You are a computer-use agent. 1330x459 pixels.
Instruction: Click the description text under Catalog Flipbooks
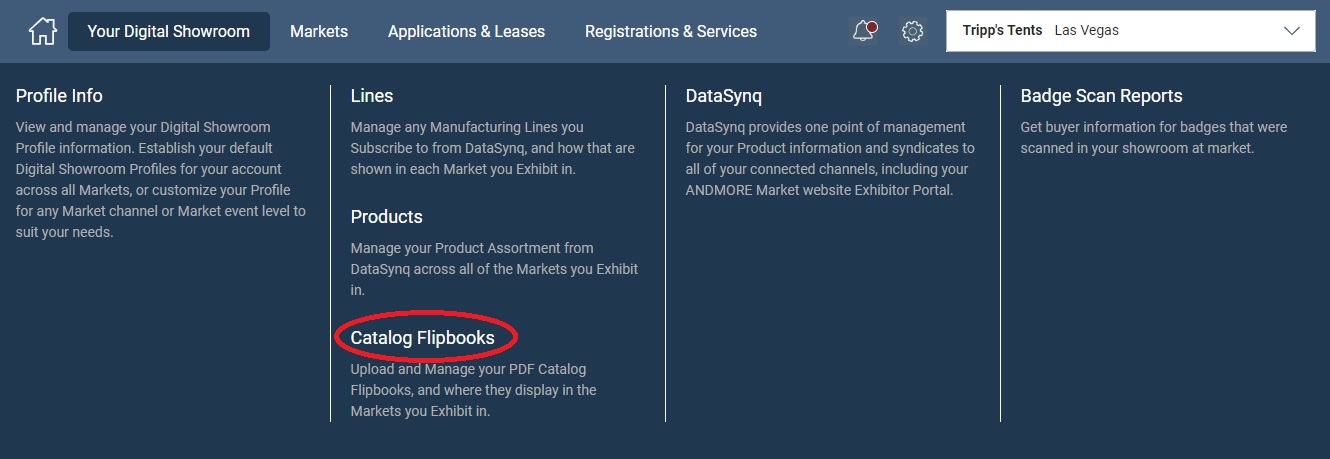(x=473, y=390)
